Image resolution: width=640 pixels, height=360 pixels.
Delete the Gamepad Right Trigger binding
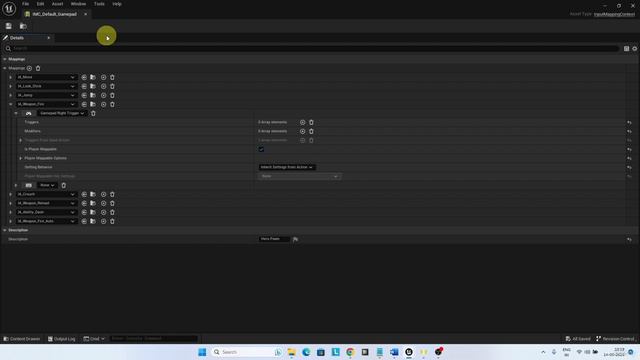(93, 113)
